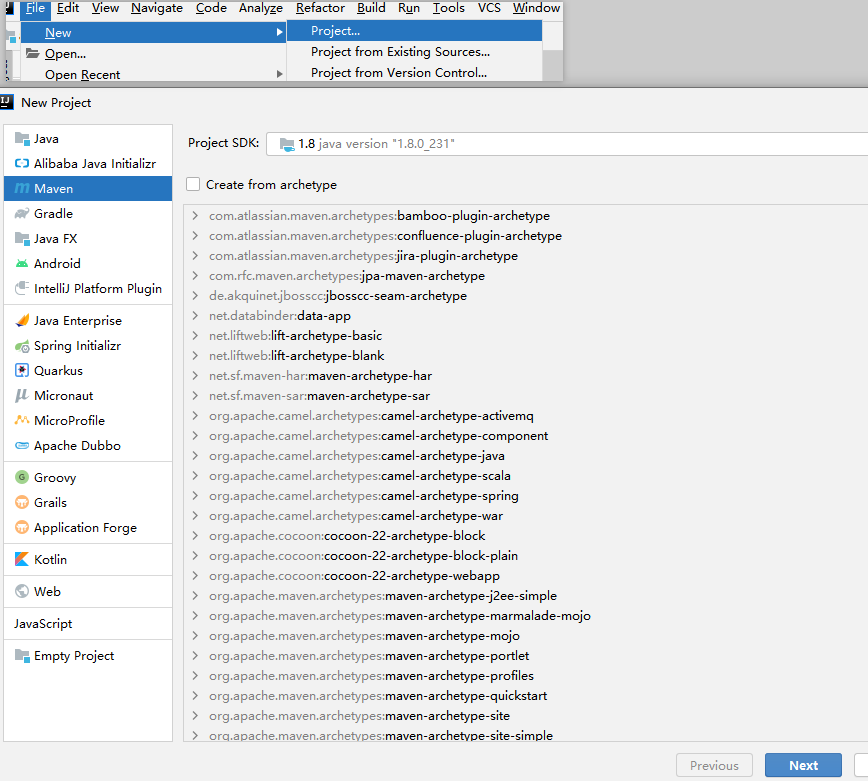Expand maven-archetype-quickstart chevron
This screenshot has height=781, width=868.
[x=195, y=695]
